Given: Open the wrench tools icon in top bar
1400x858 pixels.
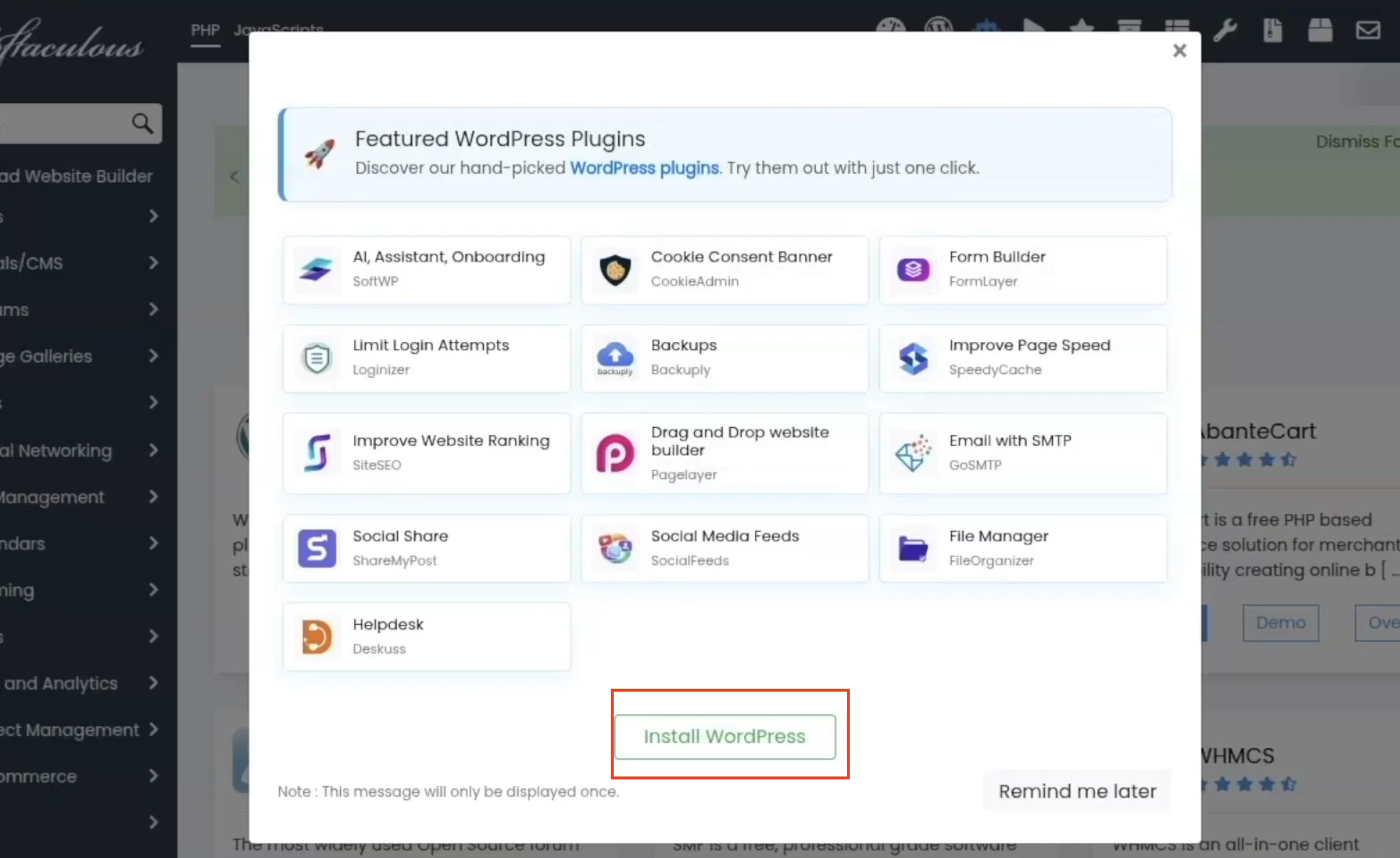Looking at the screenshot, I should [x=1225, y=30].
